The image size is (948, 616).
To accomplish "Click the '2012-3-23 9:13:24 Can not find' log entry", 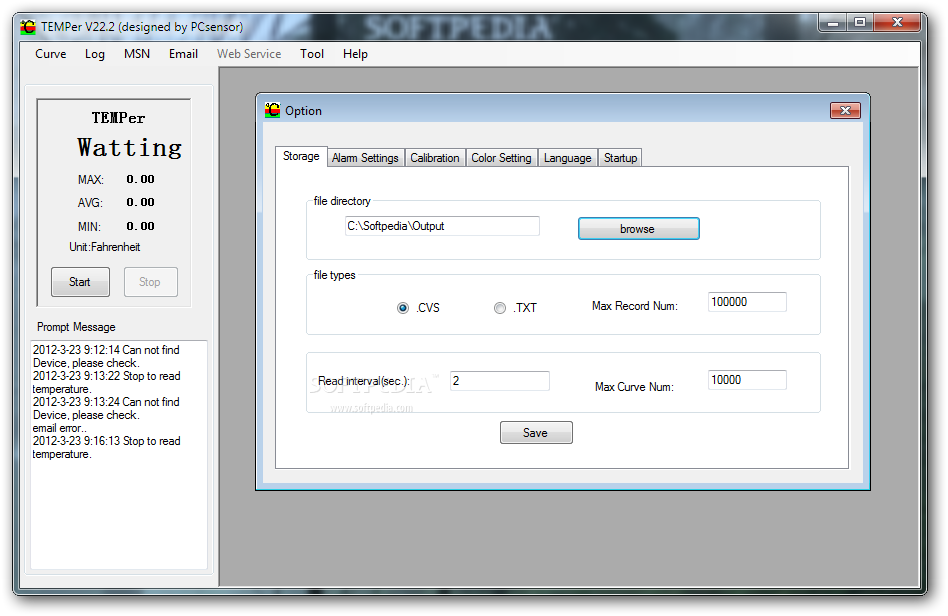I will (x=106, y=402).
